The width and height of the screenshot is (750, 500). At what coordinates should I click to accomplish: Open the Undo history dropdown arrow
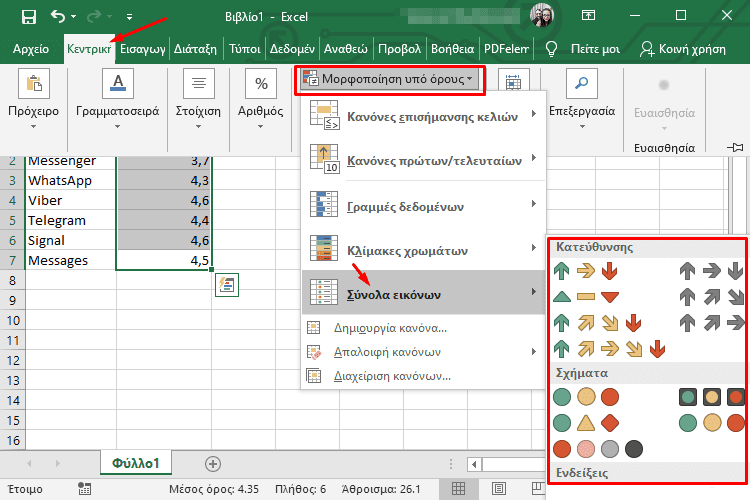(74, 17)
